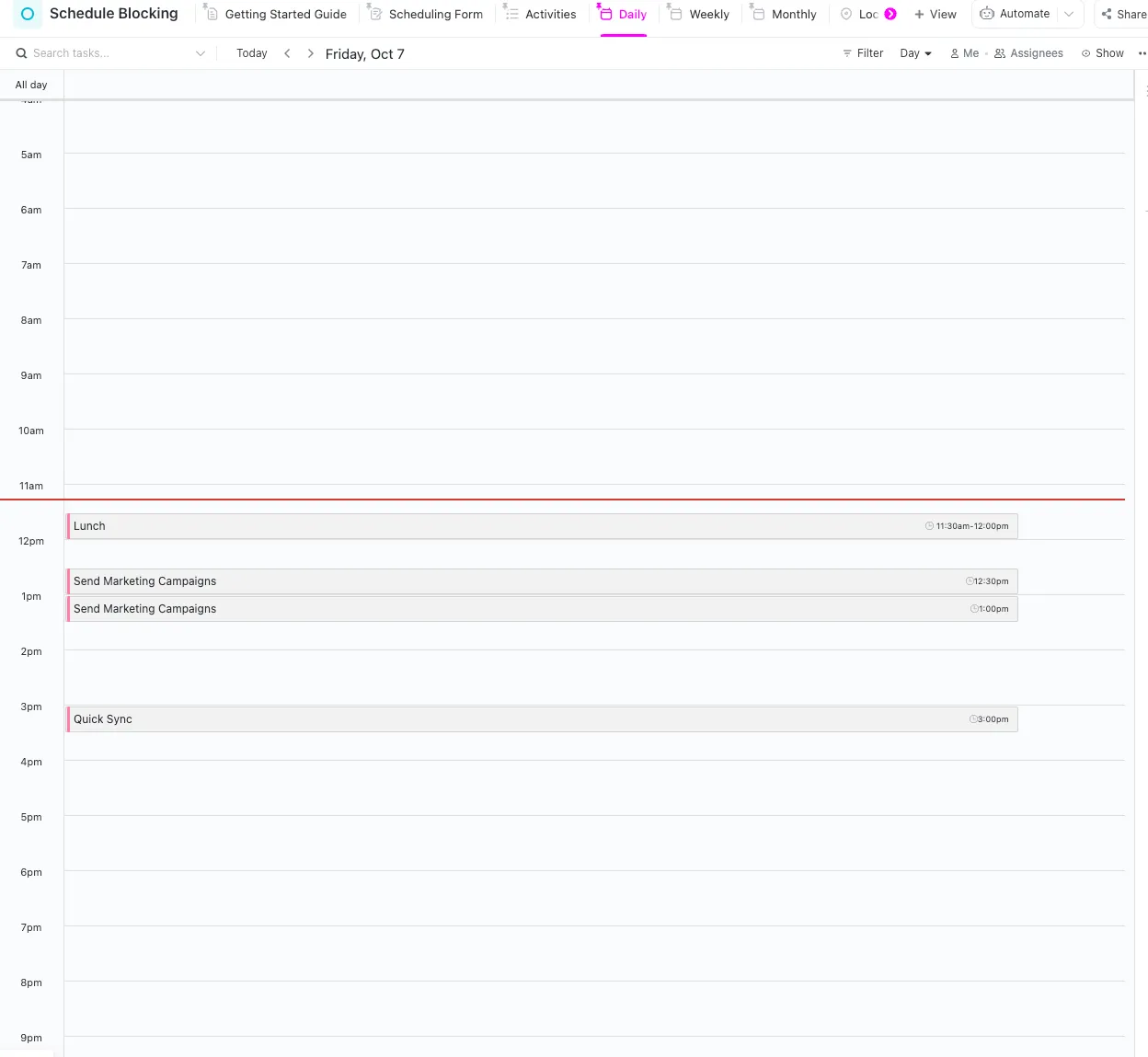Open the Lunch event block
This screenshot has width=1148, height=1057.
coord(542,526)
